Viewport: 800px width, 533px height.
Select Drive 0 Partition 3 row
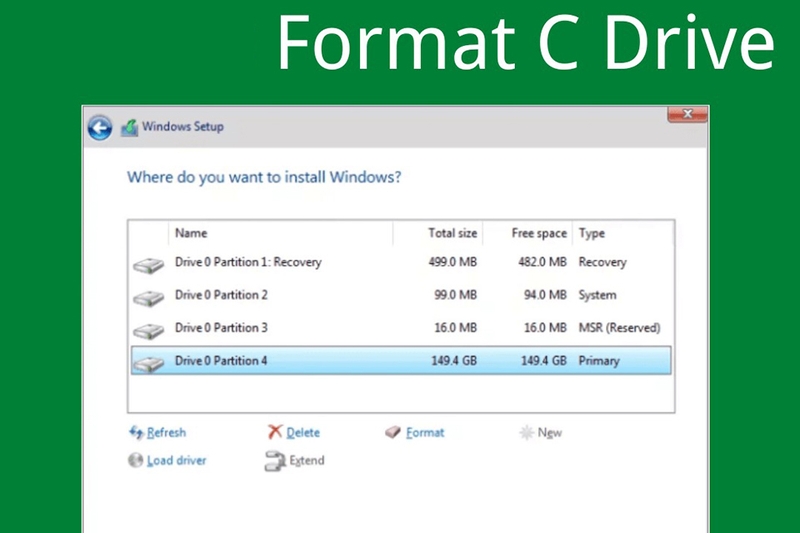click(401, 327)
